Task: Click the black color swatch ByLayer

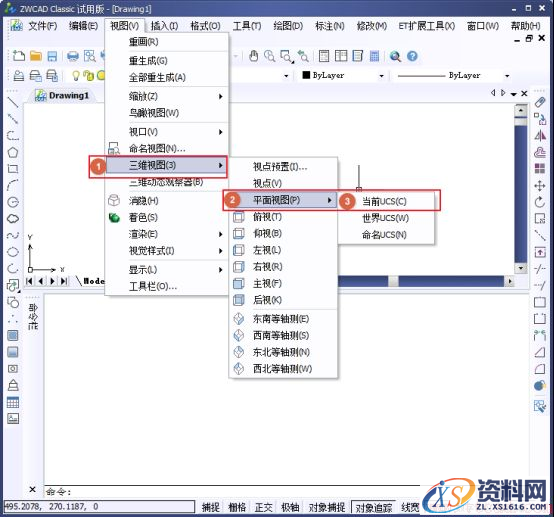Action: pyautogui.click(x=306, y=75)
